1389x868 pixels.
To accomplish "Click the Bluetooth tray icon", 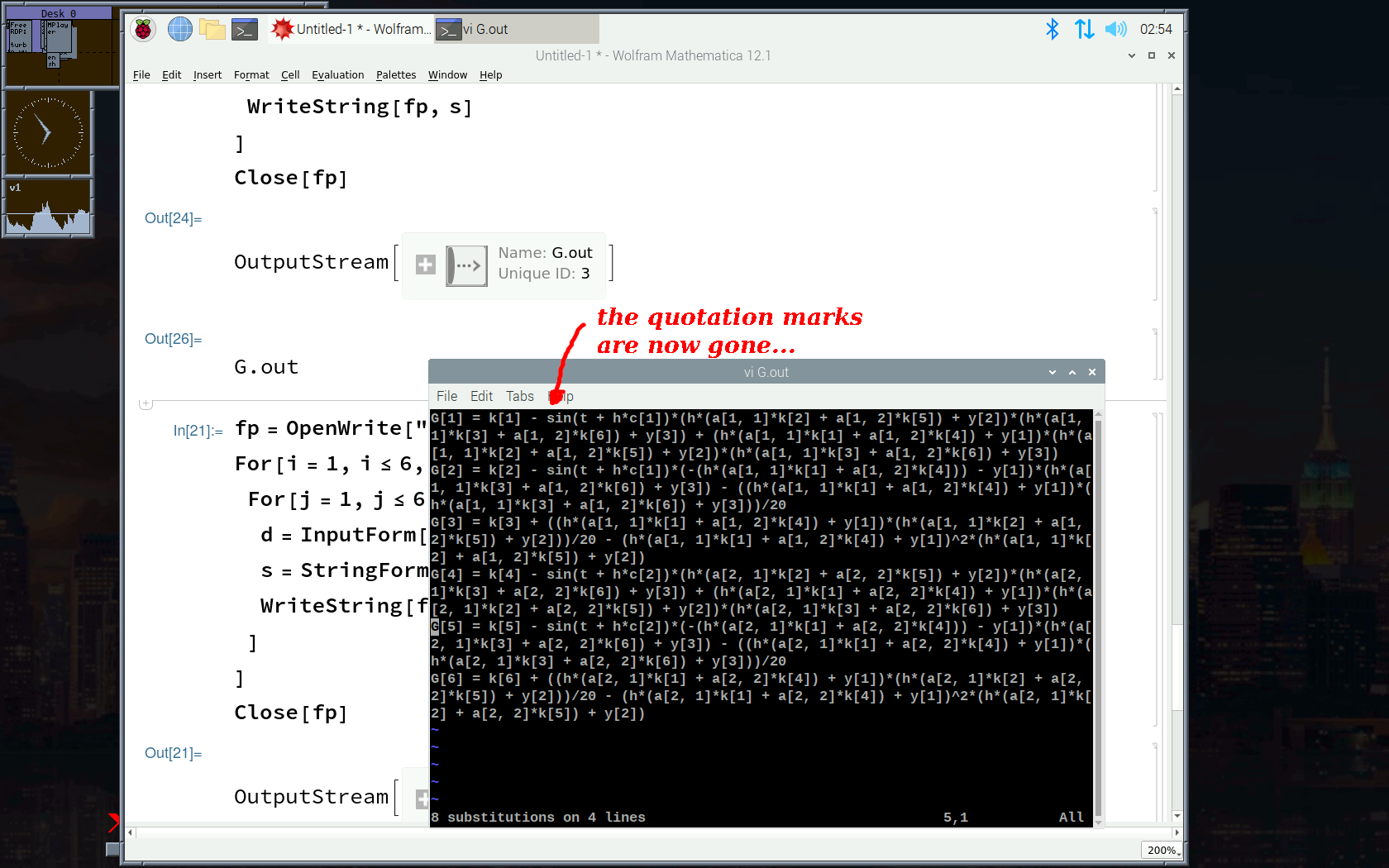I will (x=1052, y=30).
